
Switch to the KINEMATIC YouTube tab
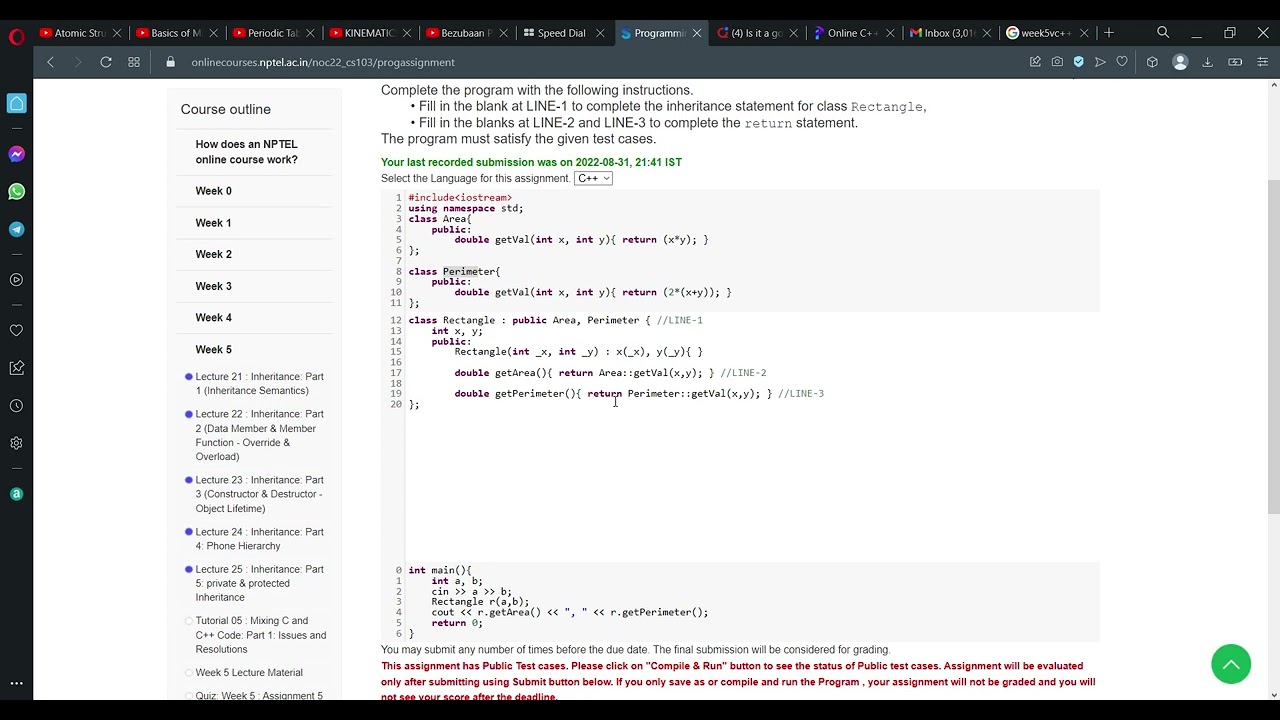(370, 33)
